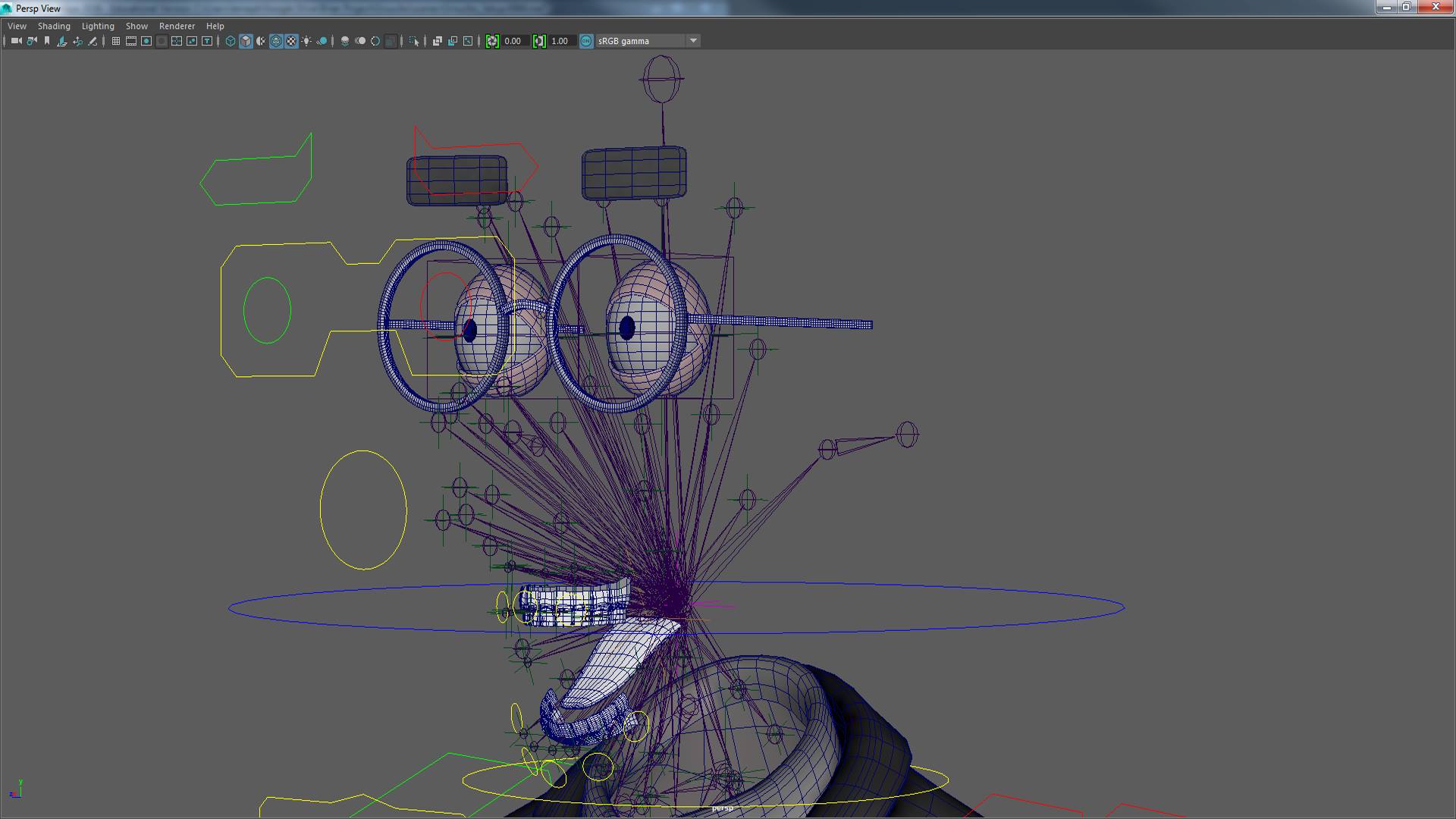Click the Smooth Shade All icon
Screen dimensions: 1456x819
click(246, 41)
